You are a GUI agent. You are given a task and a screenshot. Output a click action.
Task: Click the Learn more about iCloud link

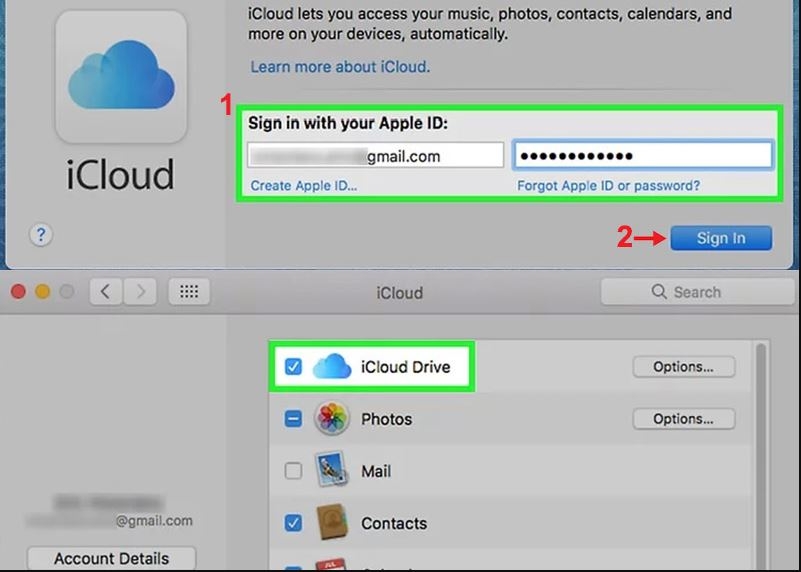(340, 67)
